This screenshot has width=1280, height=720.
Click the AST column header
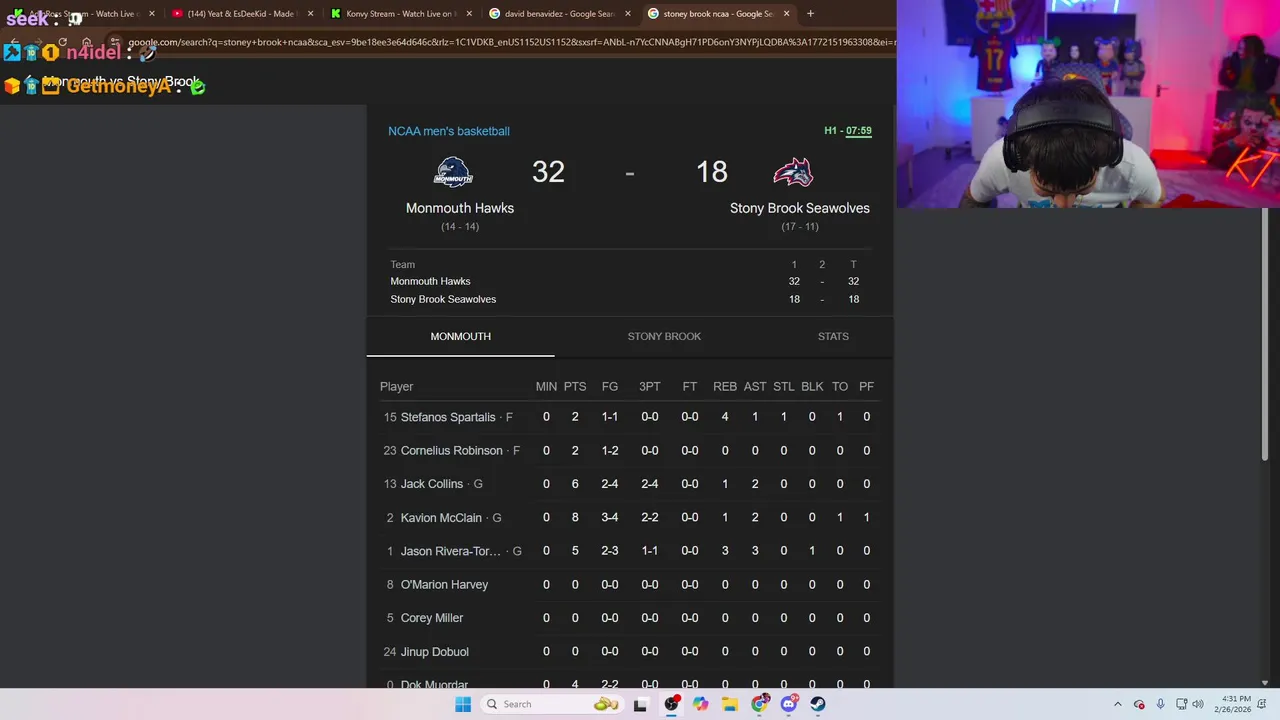click(x=755, y=387)
